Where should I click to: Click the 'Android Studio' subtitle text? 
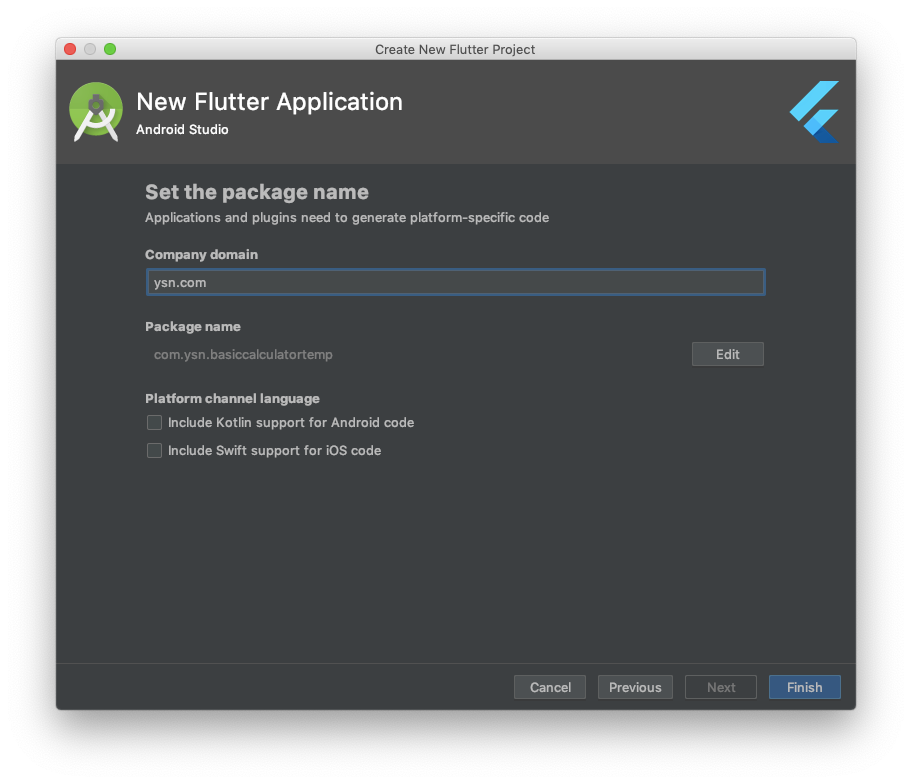[x=182, y=129]
